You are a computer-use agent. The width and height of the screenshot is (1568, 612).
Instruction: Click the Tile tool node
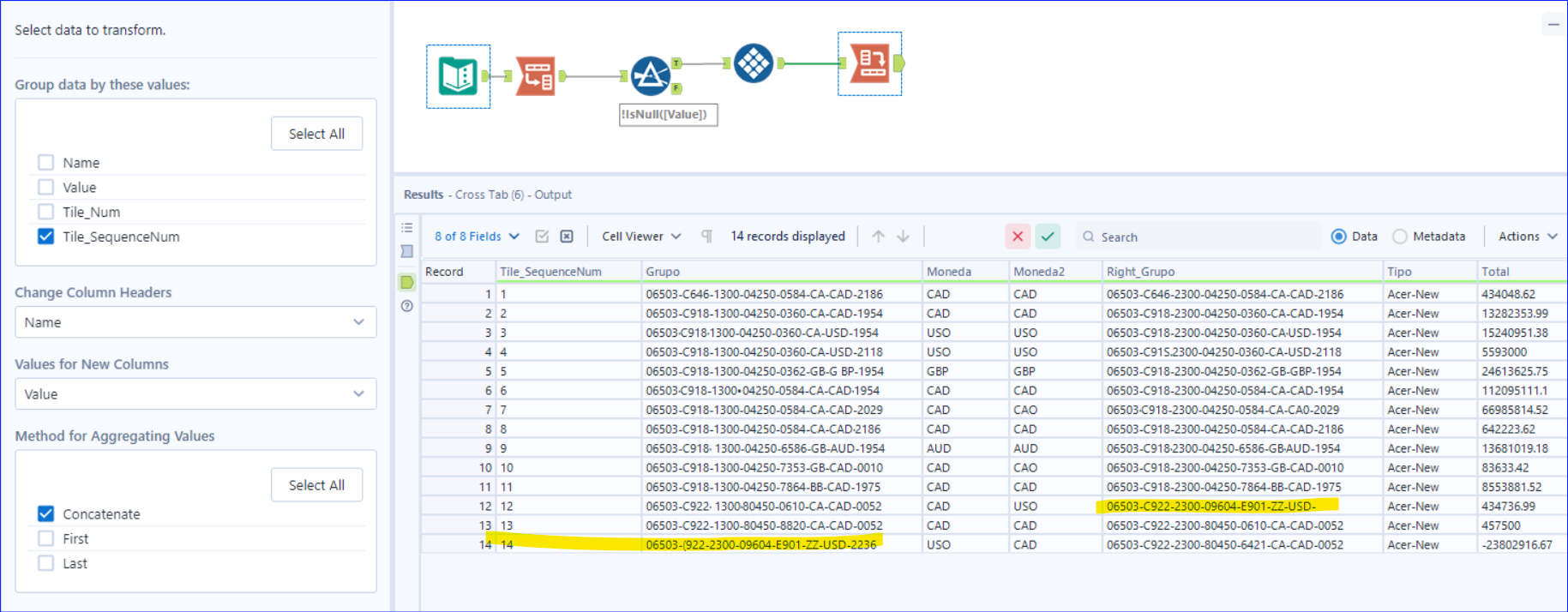(x=754, y=63)
